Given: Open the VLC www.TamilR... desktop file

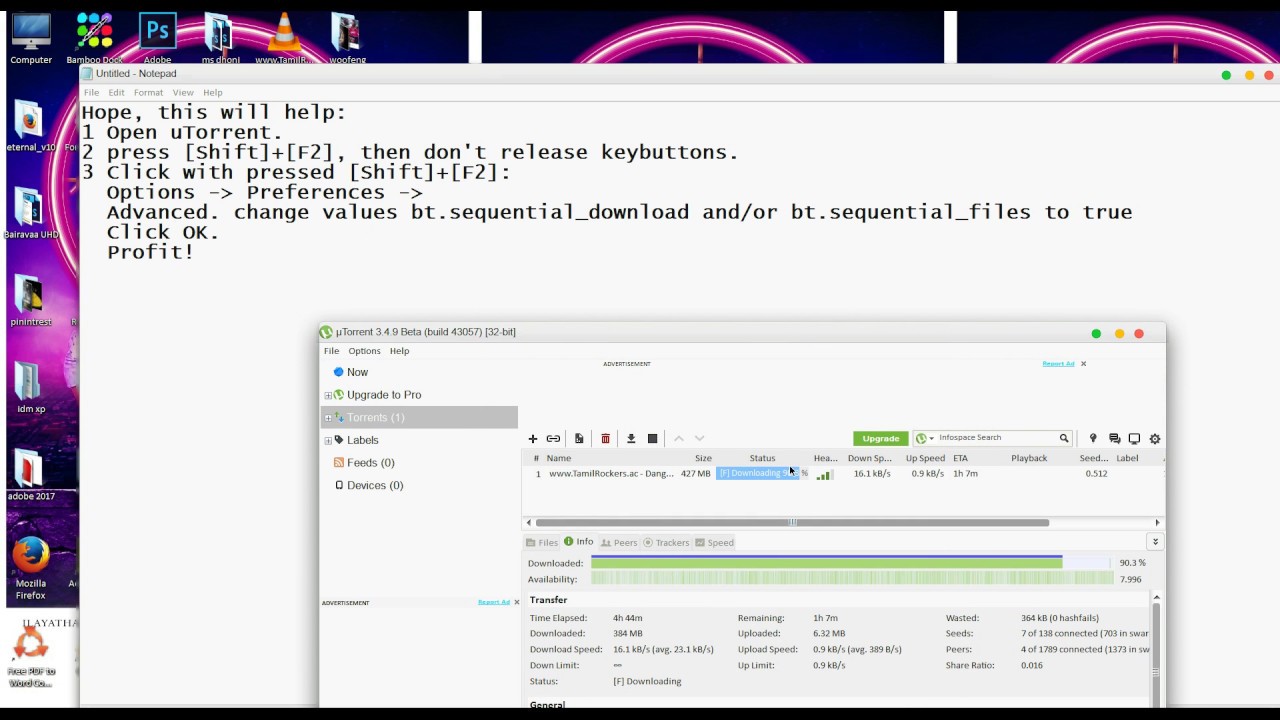Looking at the screenshot, I should [x=284, y=40].
